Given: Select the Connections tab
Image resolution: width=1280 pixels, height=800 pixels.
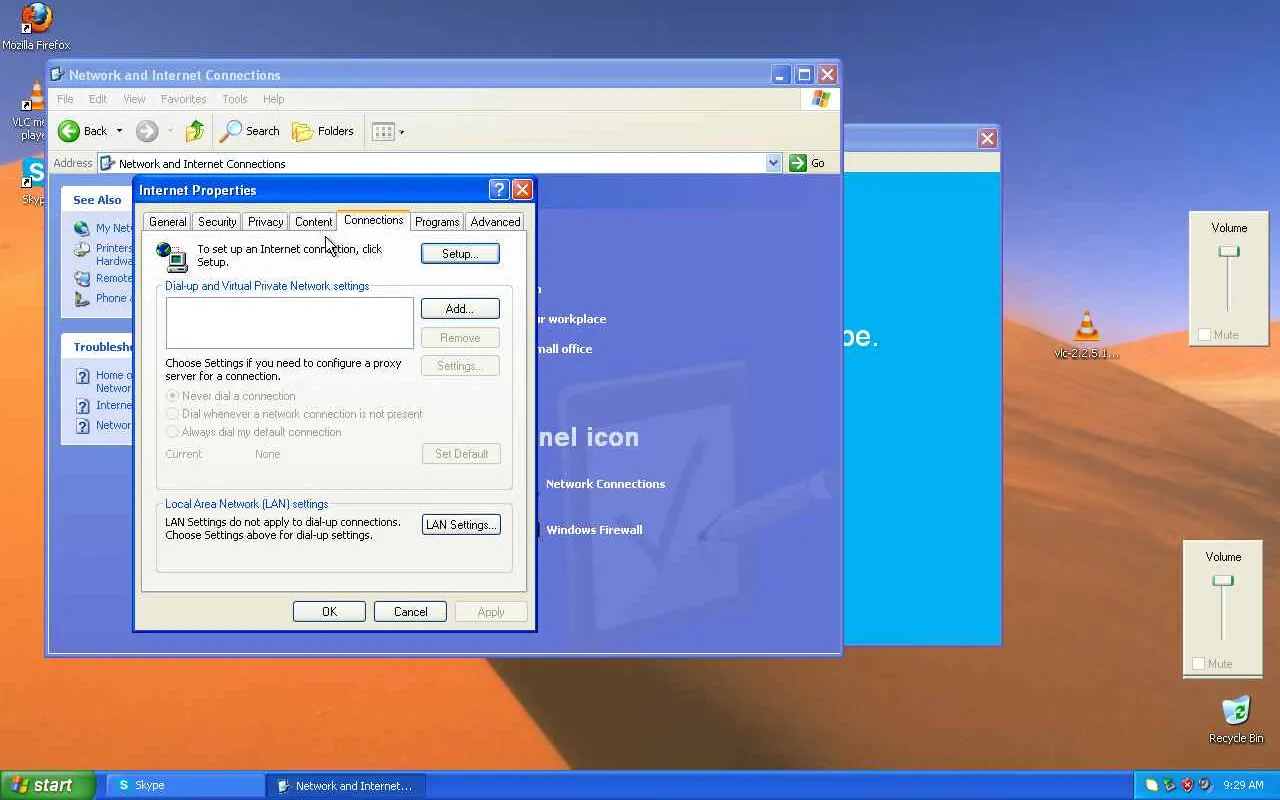Looking at the screenshot, I should click(373, 220).
